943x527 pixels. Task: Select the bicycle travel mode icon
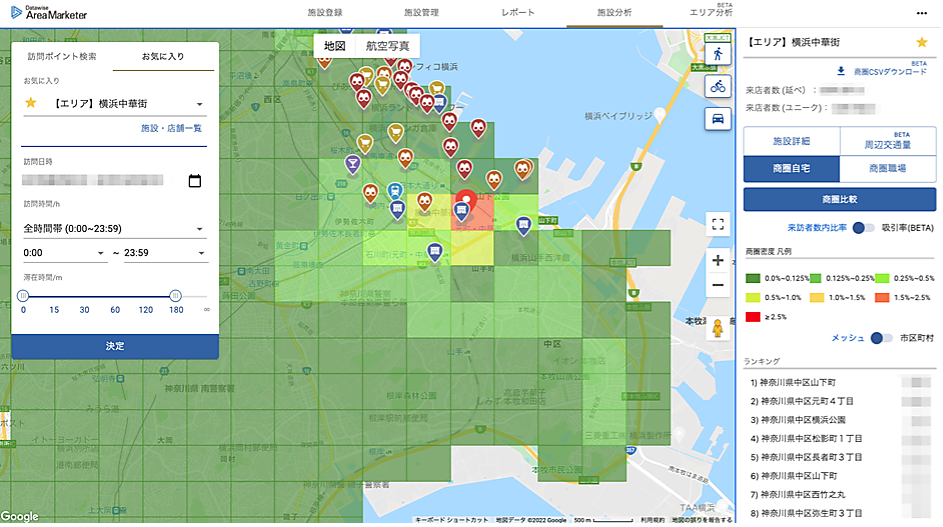coord(718,86)
